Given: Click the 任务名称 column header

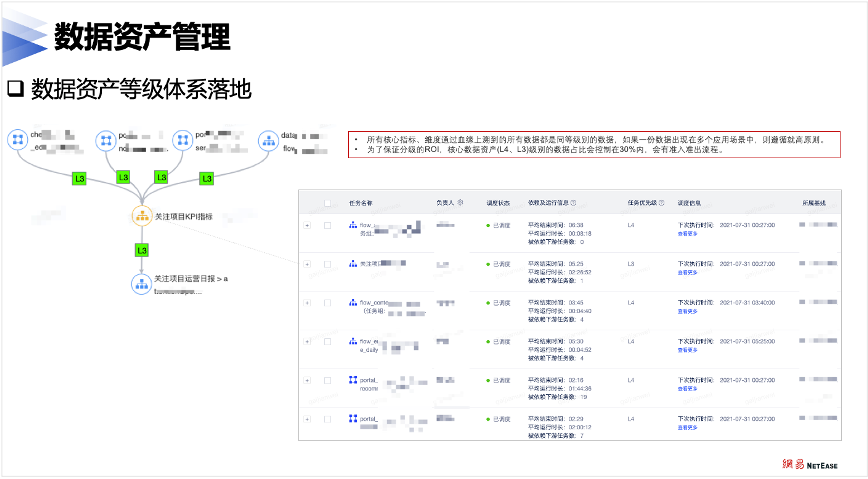Looking at the screenshot, I should tap(360, 203).
